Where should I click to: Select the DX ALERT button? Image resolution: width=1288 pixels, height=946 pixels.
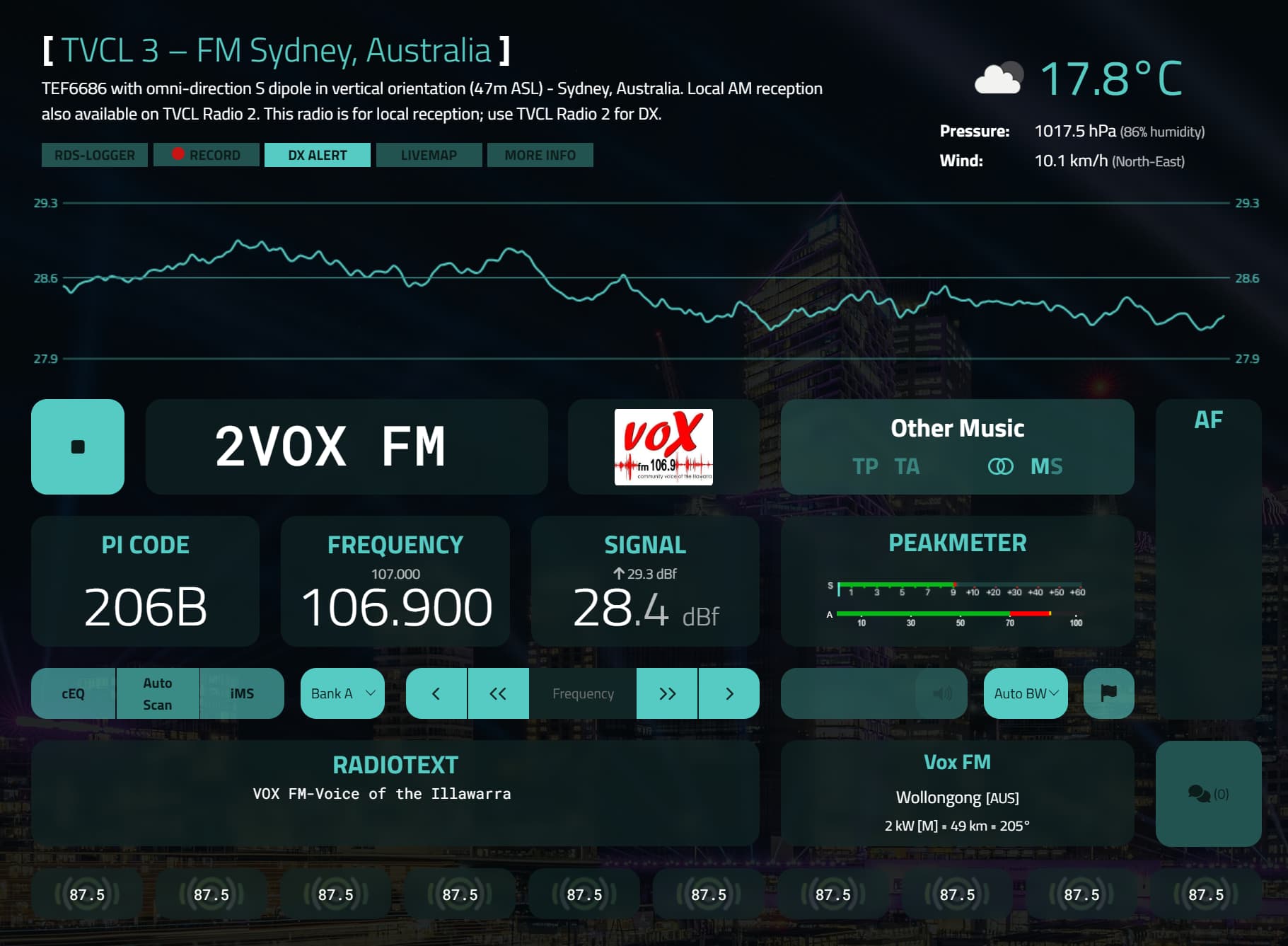coord(318,155)
